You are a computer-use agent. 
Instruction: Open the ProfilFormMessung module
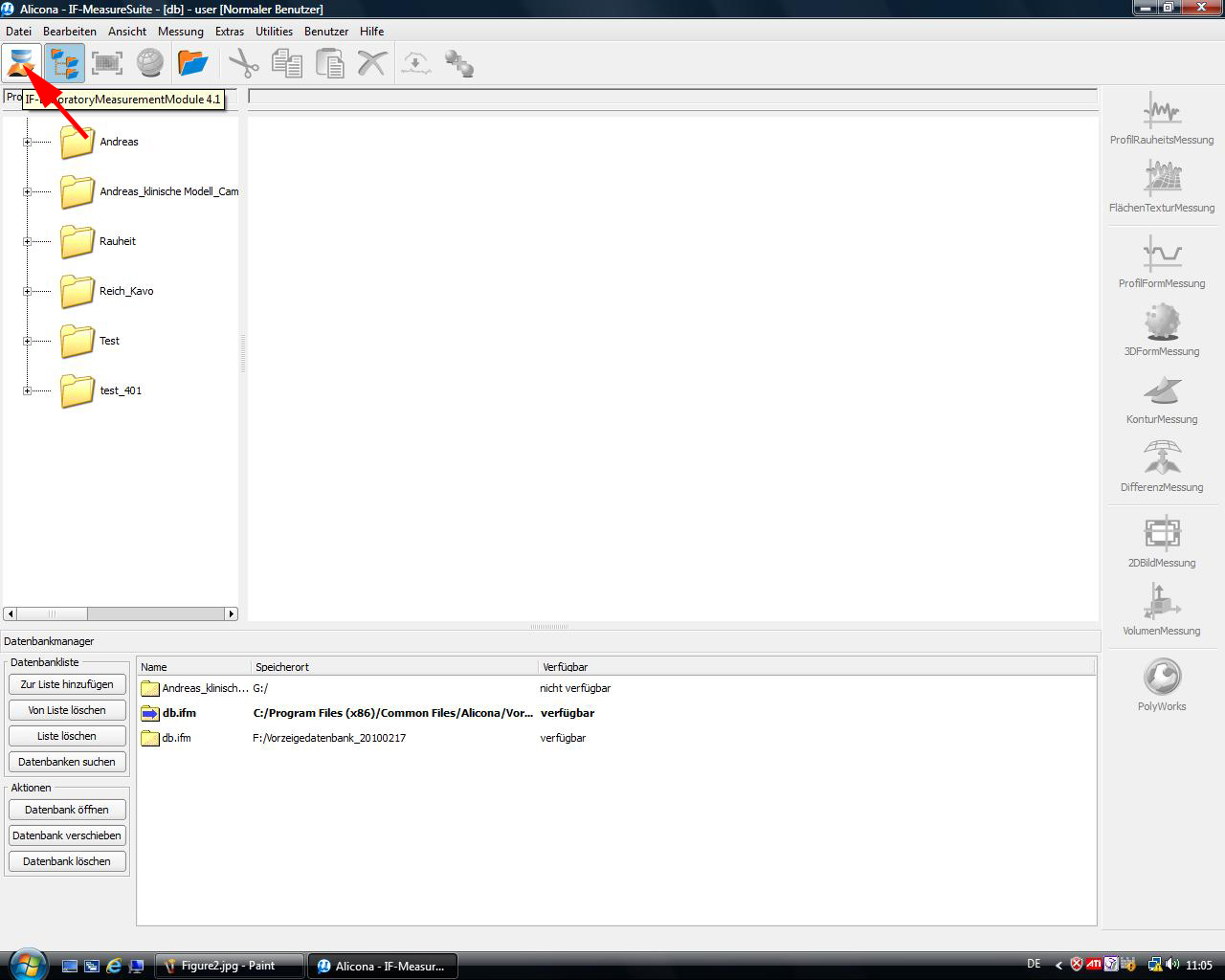(1162, 262)
